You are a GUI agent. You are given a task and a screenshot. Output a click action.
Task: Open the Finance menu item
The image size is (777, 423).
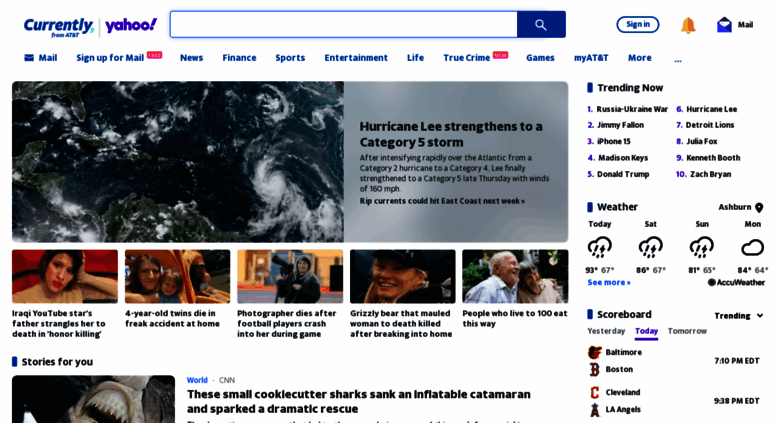pyautogui.click(x=239, y=58)
